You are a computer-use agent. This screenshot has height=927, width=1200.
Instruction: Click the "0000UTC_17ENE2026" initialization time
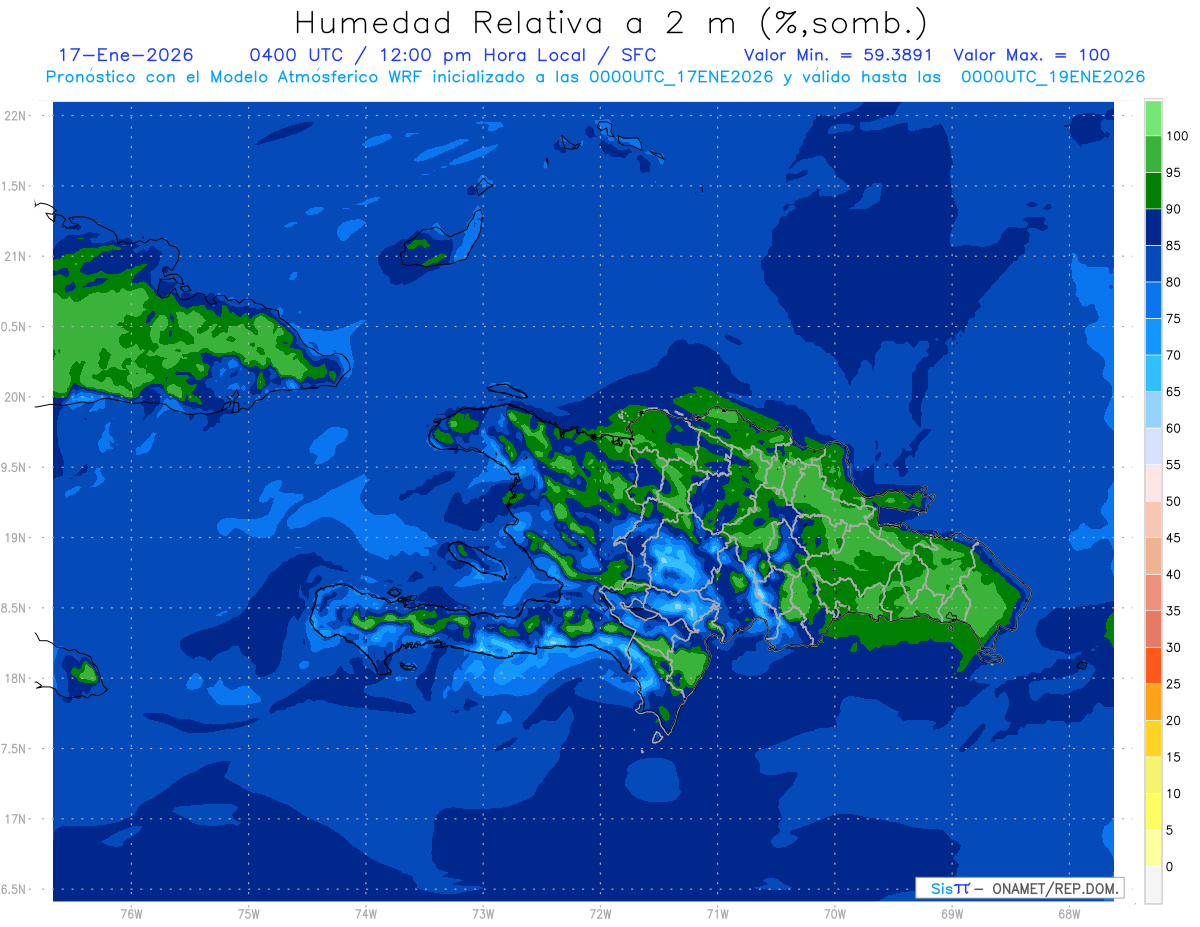tap(681, 77)
